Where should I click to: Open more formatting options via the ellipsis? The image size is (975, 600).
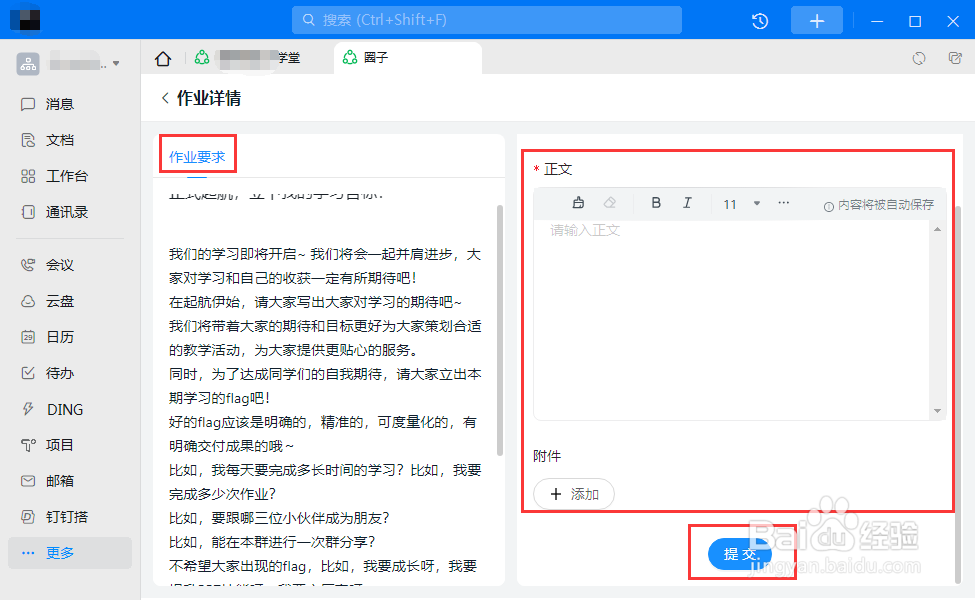783,202
